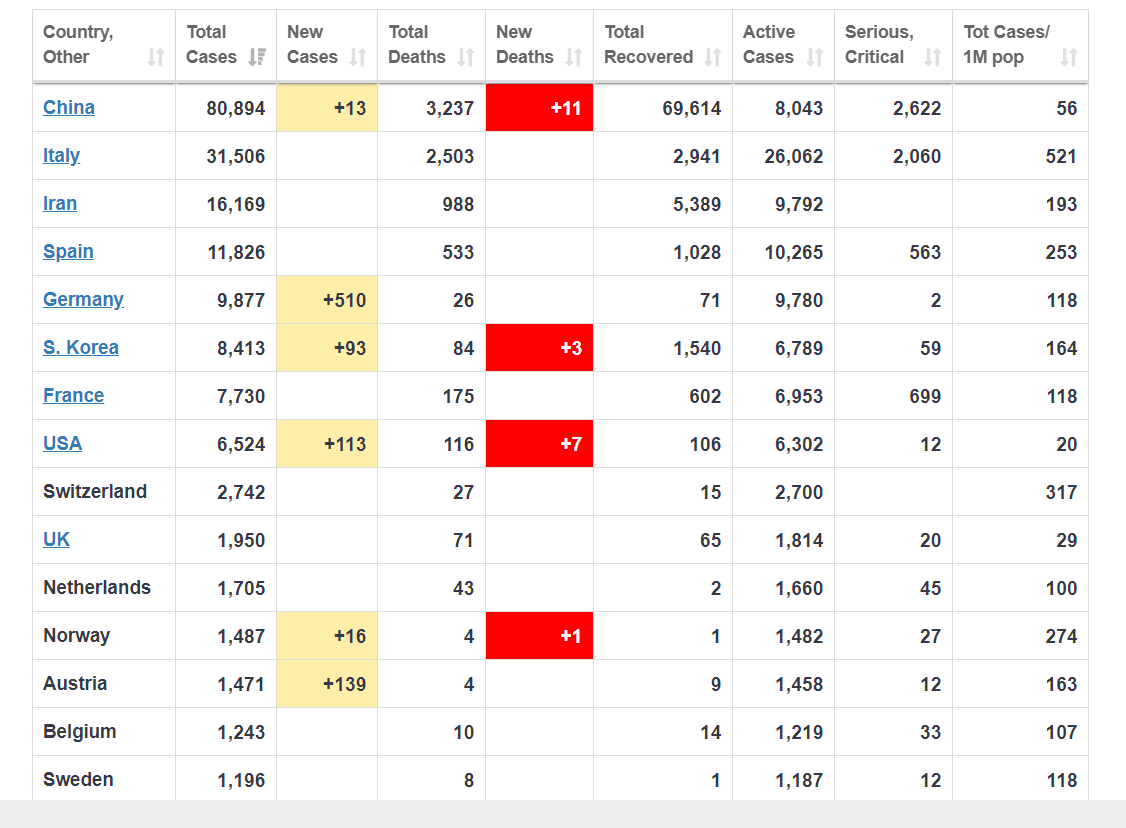Click Belgium's total cases 1,243
1126x828 pixels.
241,732
